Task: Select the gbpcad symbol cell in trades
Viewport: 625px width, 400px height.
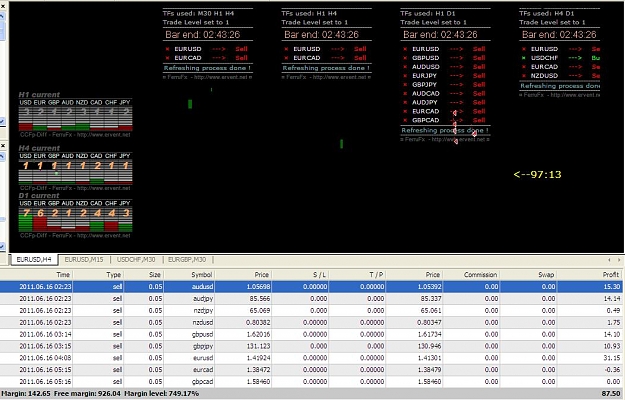Action: 203,382
